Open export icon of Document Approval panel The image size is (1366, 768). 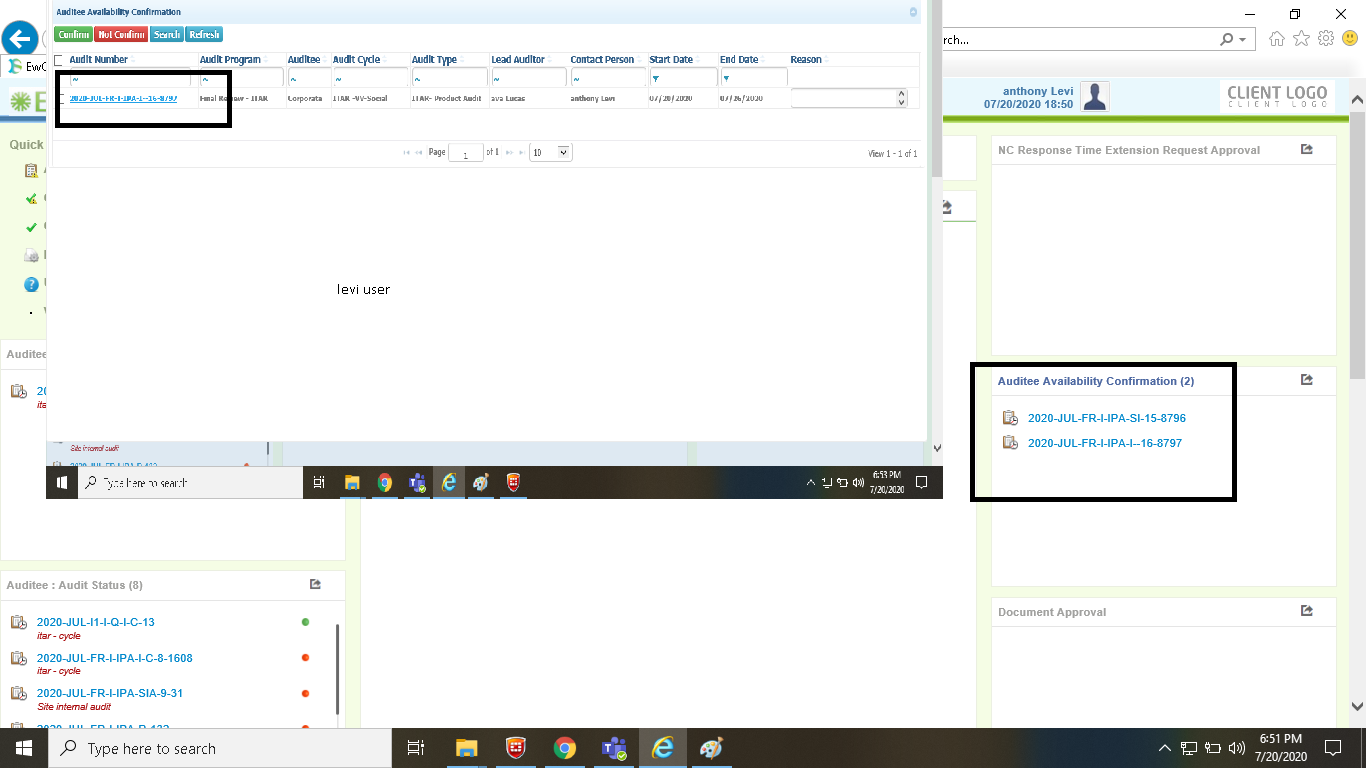pyautogui.click(x=1306, y=611)
